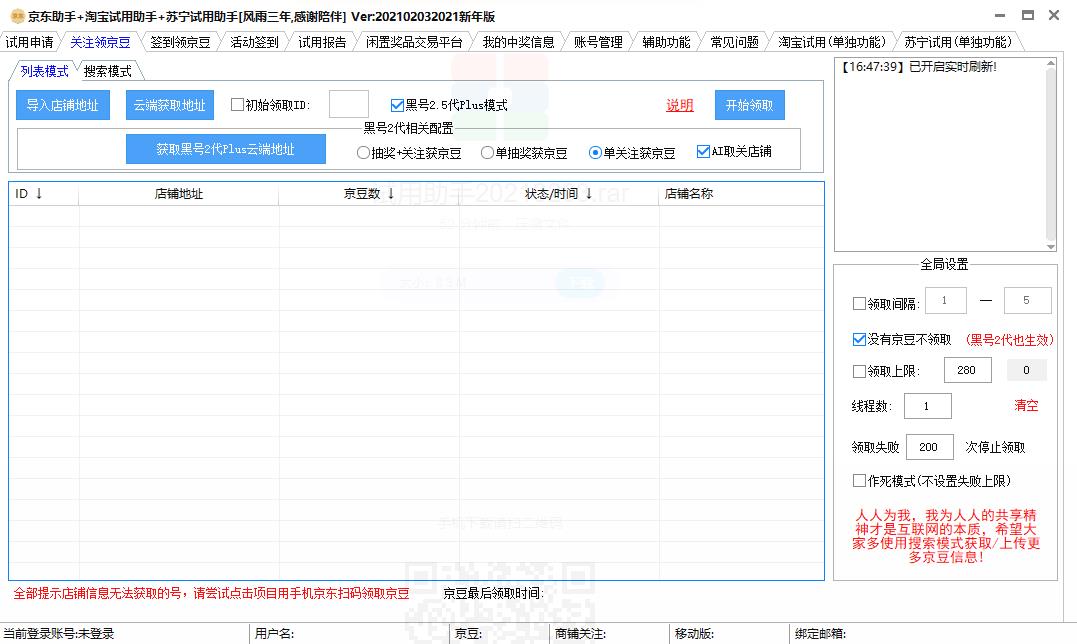Start claiming with 开始领取 button

749,105
